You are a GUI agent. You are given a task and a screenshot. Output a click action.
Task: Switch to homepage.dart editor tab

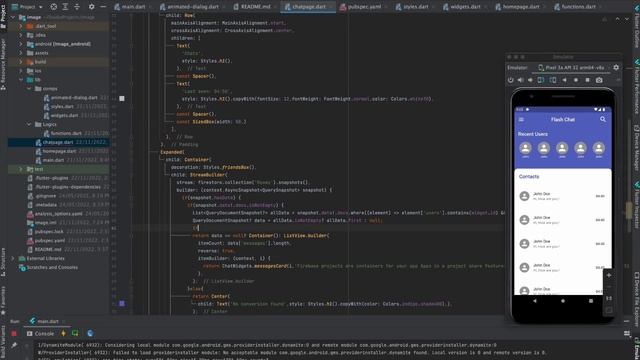pos(520,7)
